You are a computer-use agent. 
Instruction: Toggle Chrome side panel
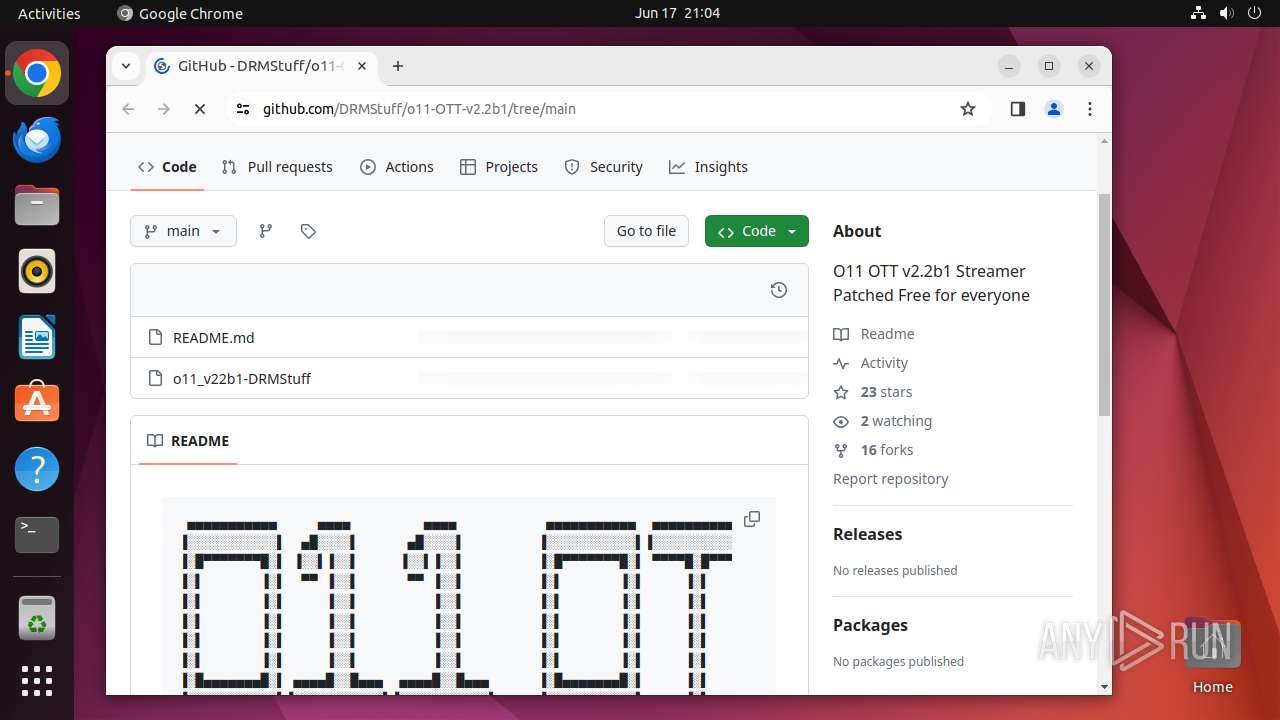pyautogui.click(x=1017, y=109)
